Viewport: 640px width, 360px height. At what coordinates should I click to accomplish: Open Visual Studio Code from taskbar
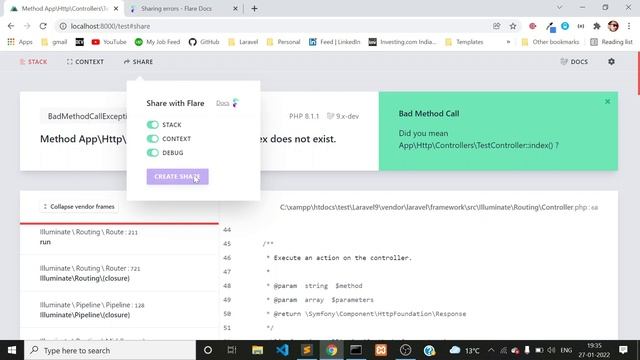[x=282, y=350]
